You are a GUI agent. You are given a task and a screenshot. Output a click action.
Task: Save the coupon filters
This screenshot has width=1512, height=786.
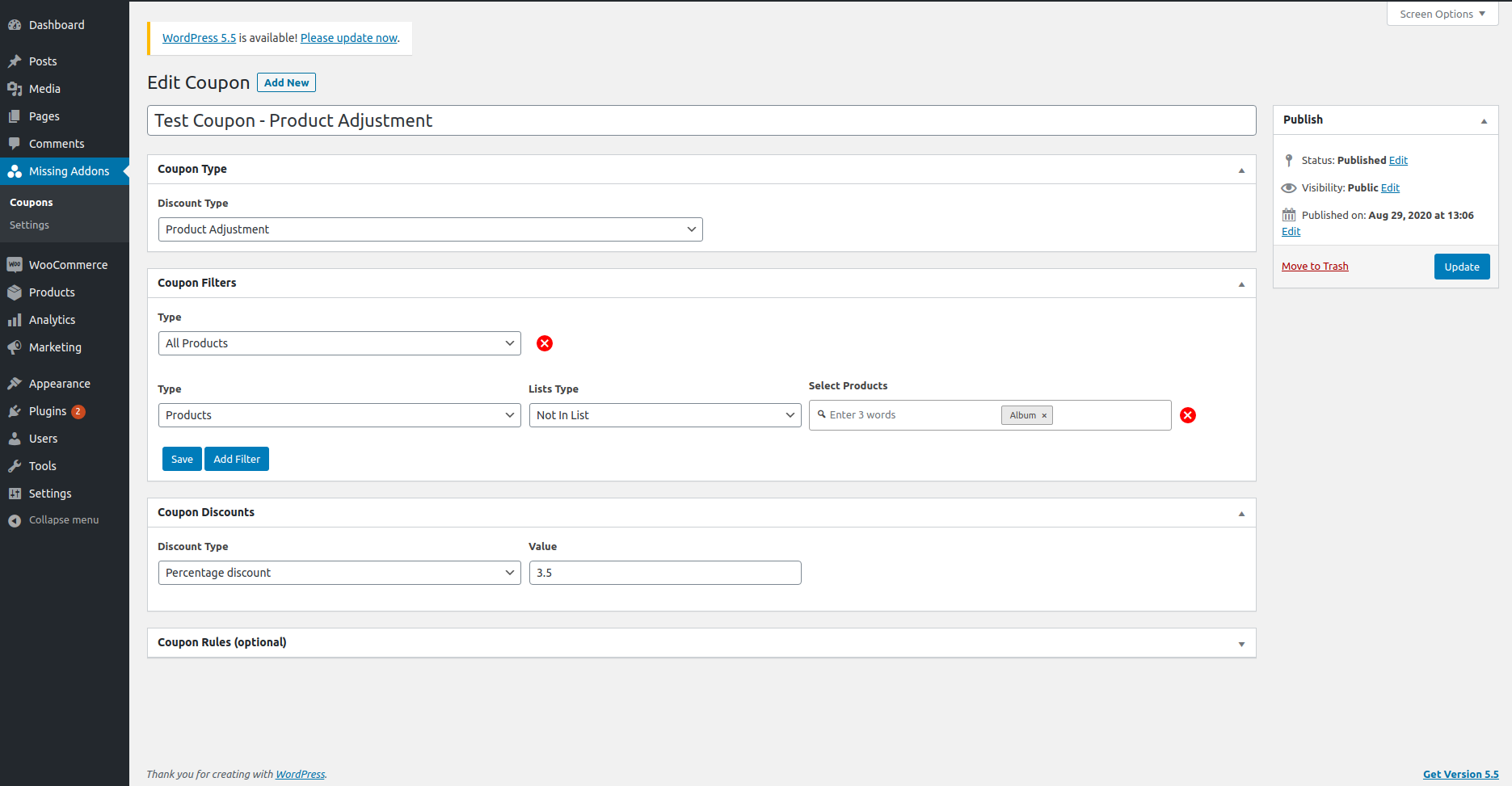tap(182, 459)
